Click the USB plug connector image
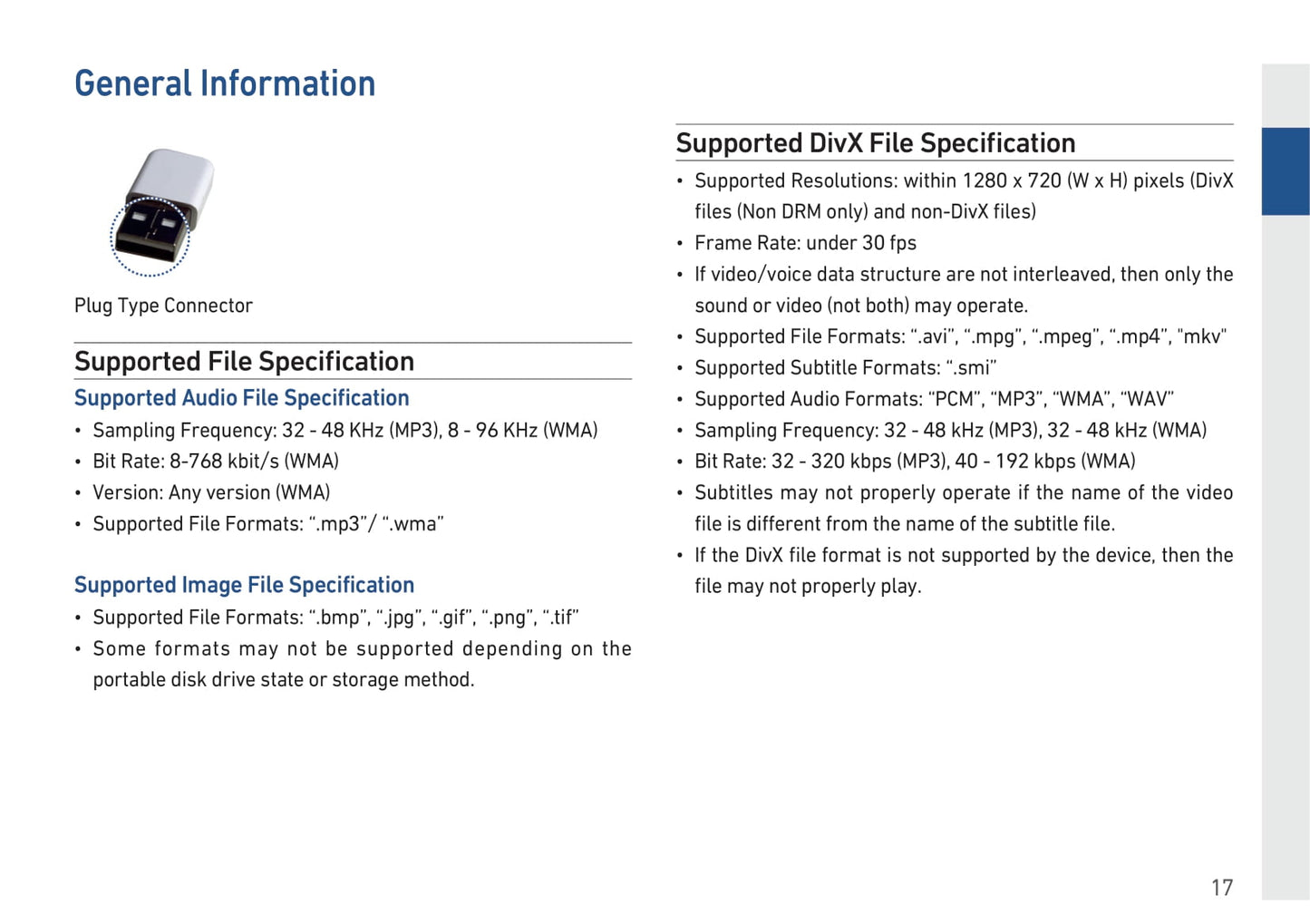 click(x=160, y=212)
